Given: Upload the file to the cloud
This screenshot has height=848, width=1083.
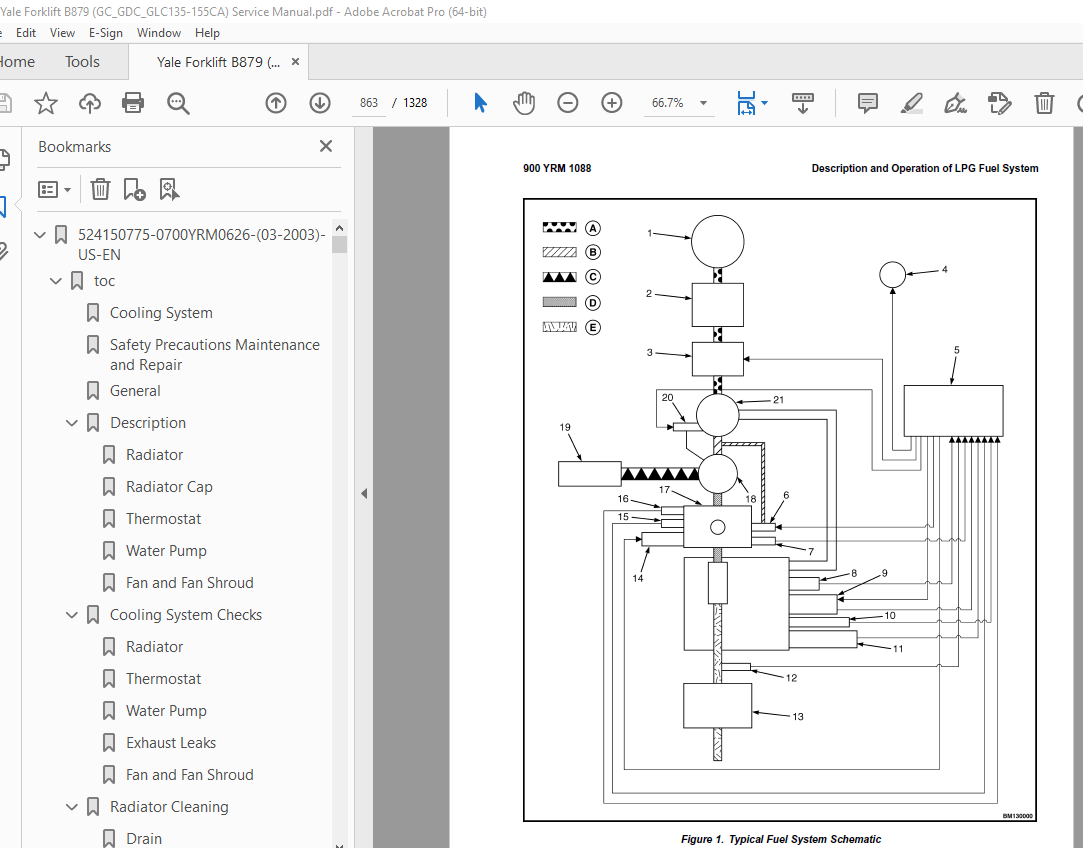Looking at the screenshot, I should point(89,103).
